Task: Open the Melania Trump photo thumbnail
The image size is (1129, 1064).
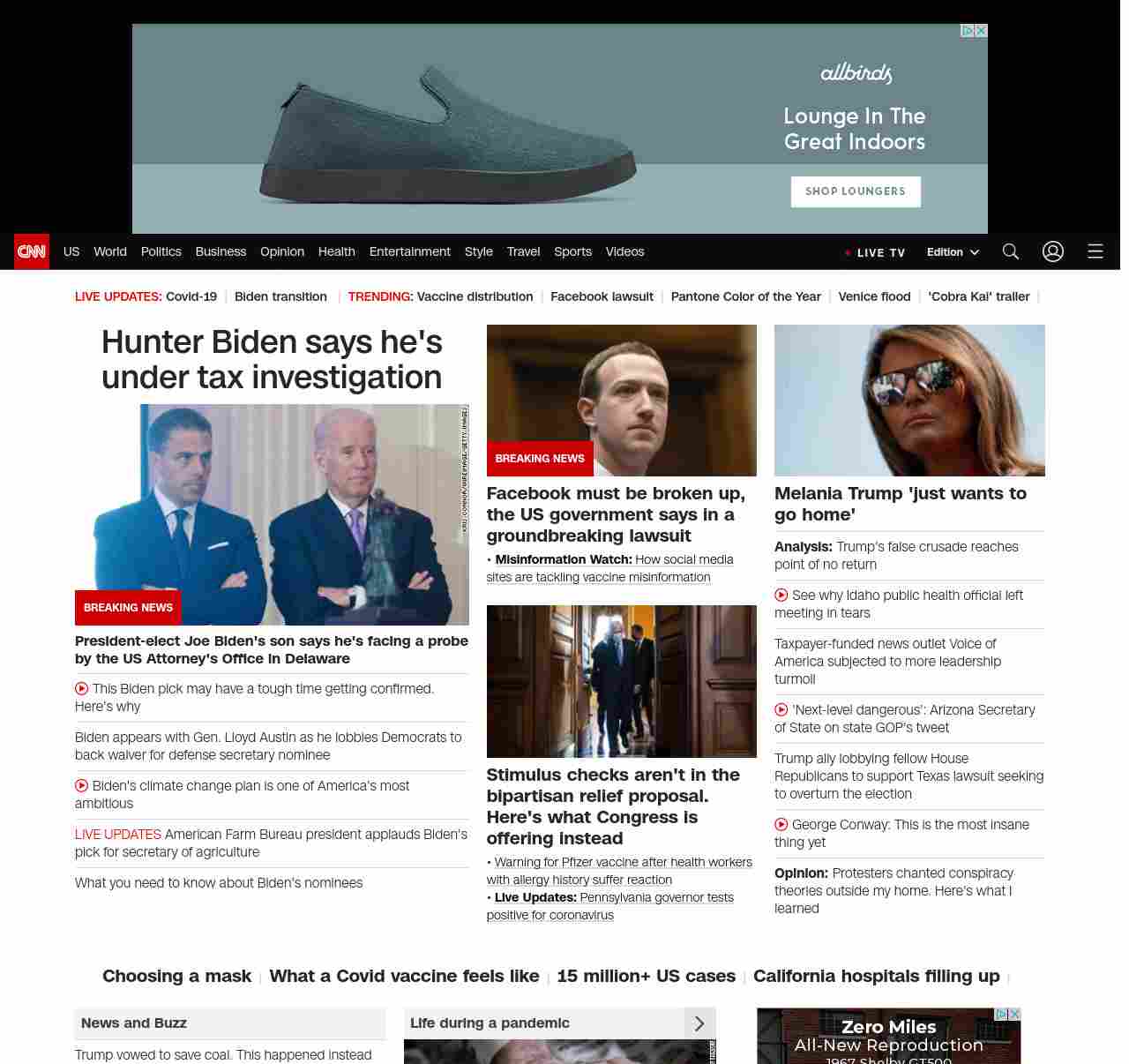Action: (909, 400)
